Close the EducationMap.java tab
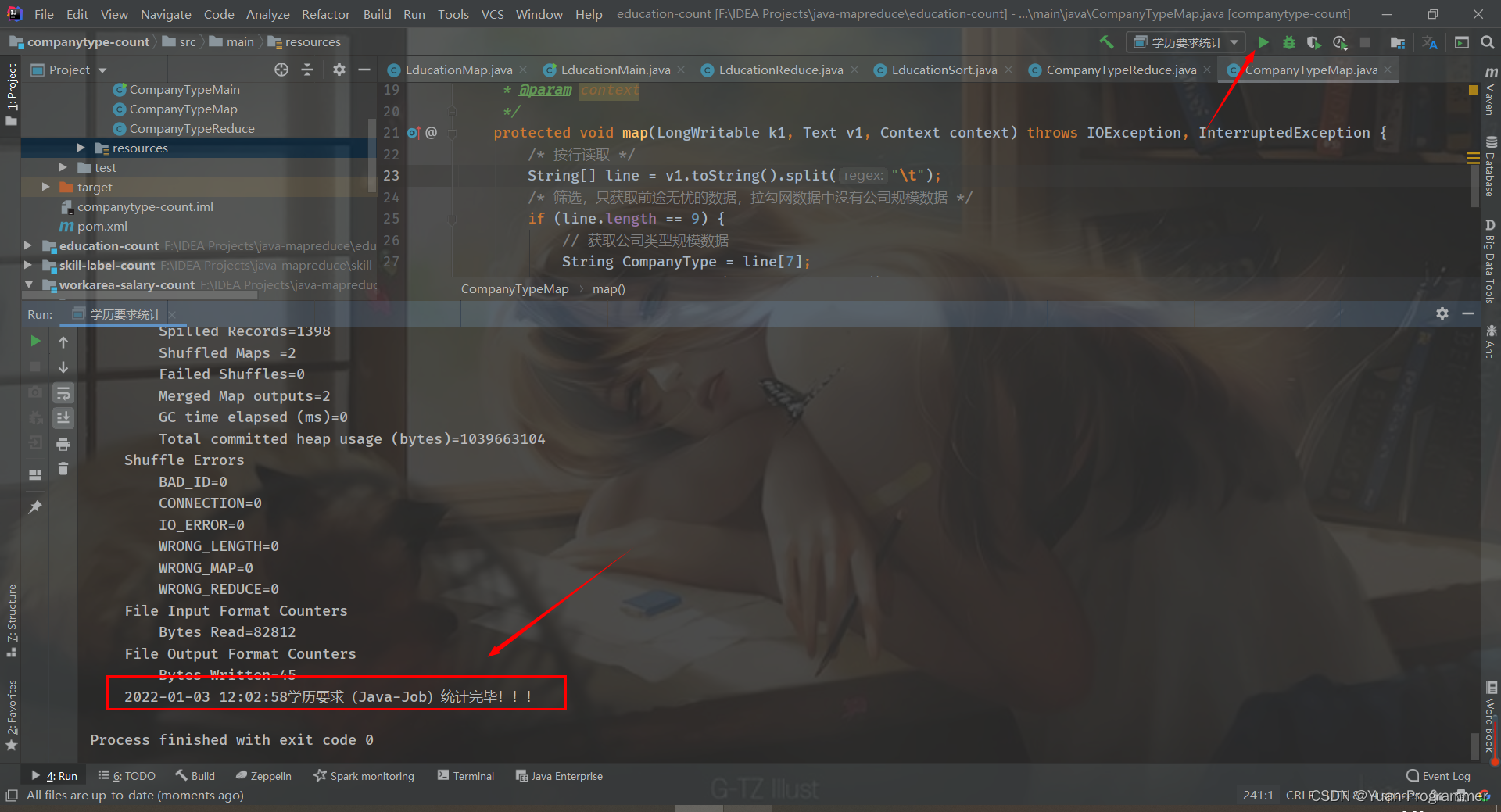 523,70
